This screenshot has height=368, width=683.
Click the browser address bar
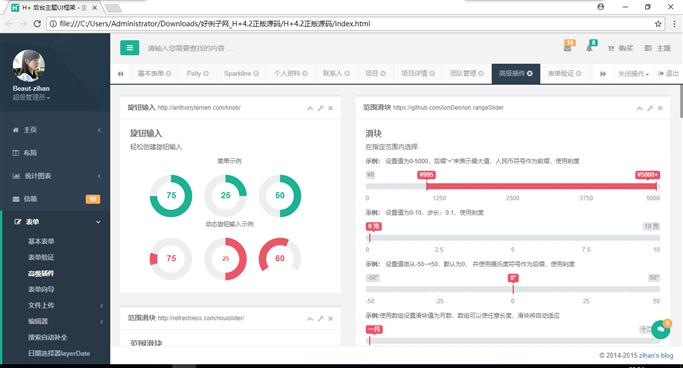coord(348,24)
